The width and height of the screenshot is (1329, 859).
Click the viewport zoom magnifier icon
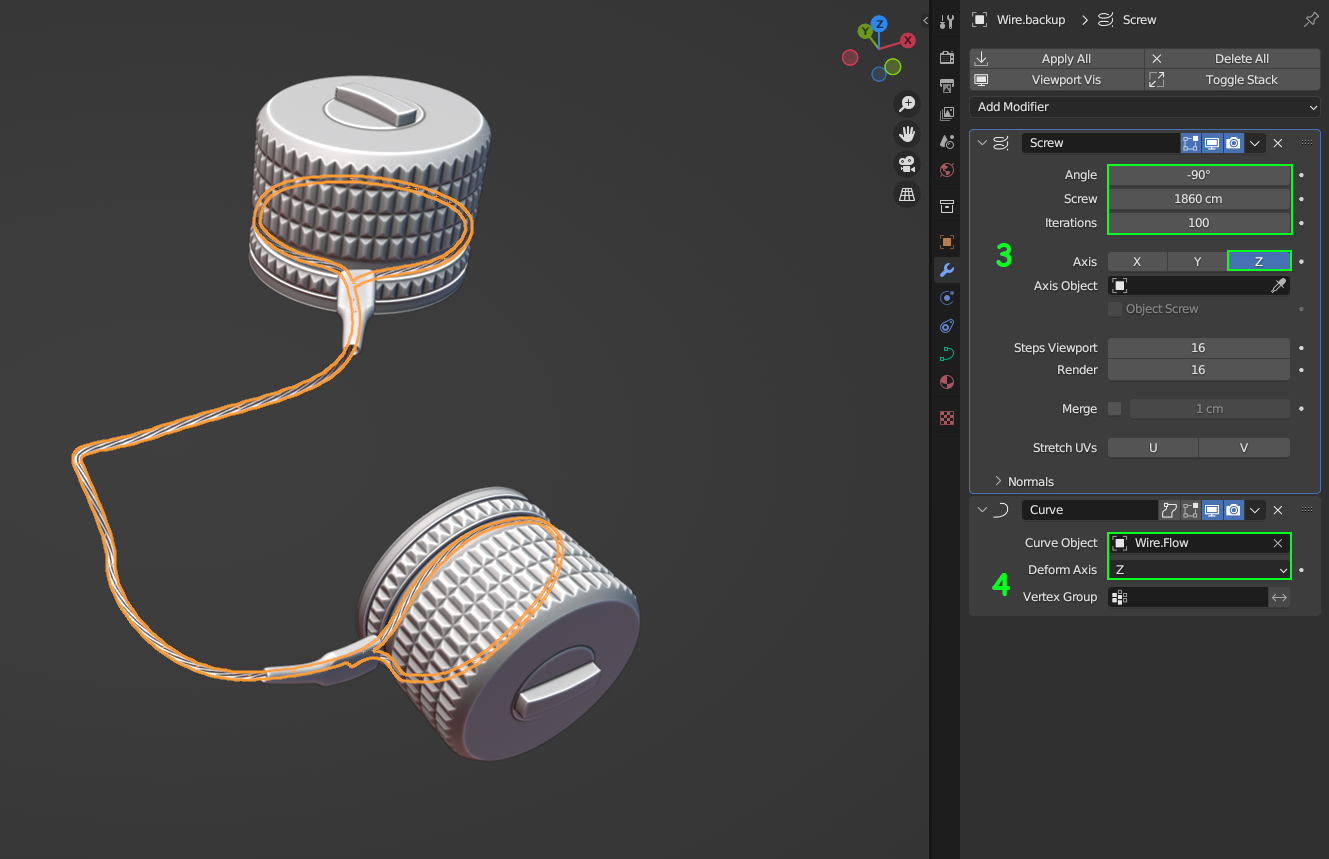coord(907,104)
